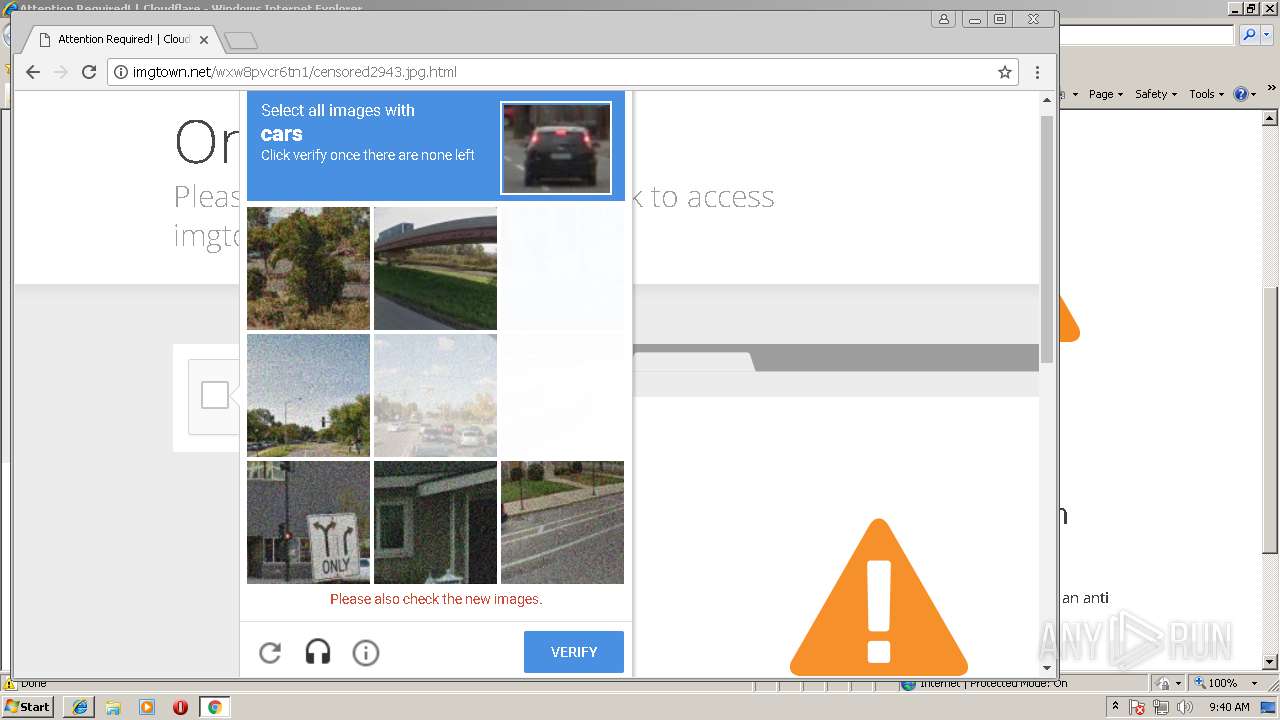View site information icon beside imgtown.net URL
Screen dimensions: 1280x720
tap(121, 72)
